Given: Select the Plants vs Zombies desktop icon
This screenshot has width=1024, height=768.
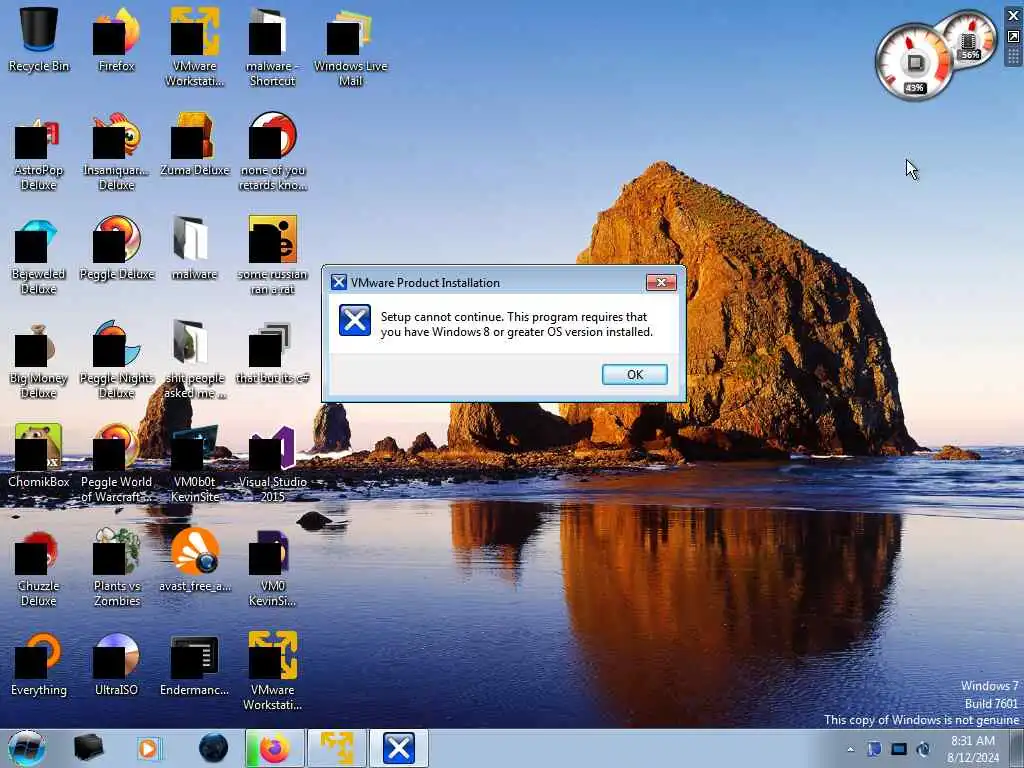Looking at the screenshot, I should pyautogui.click(x=116, y=568).
